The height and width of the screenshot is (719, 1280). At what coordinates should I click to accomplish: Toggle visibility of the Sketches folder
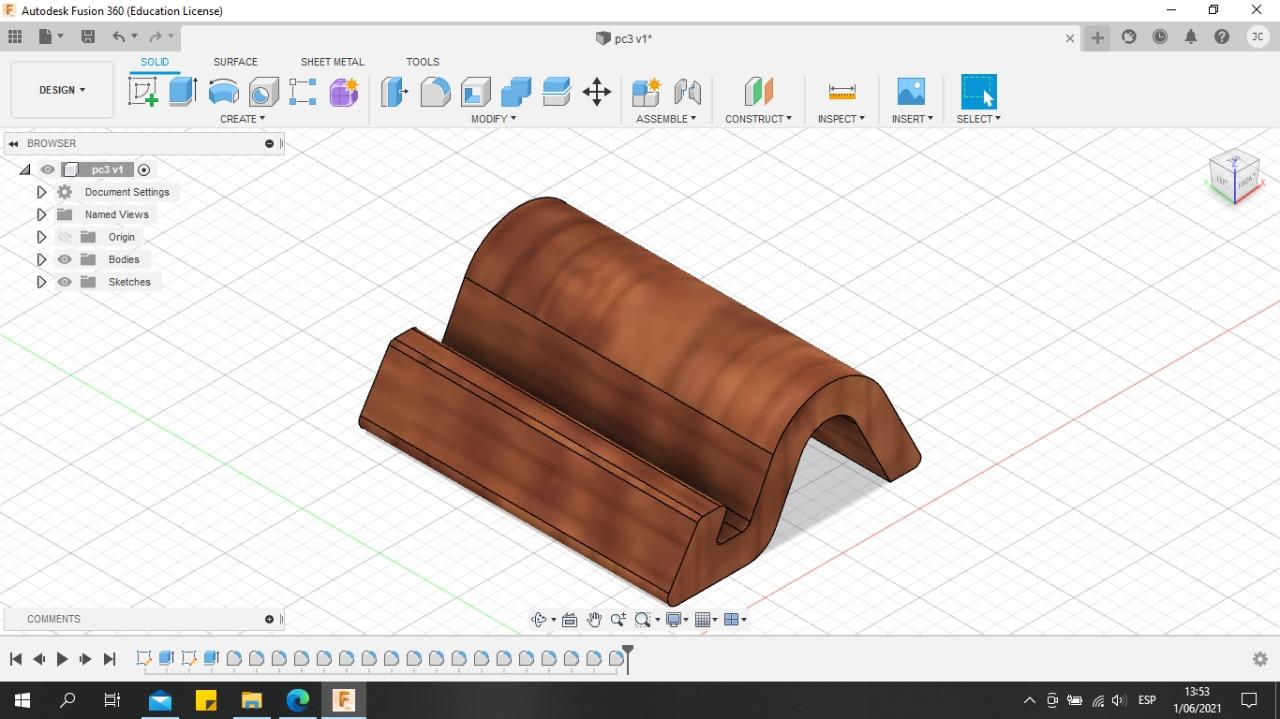[x=65, y=282]
